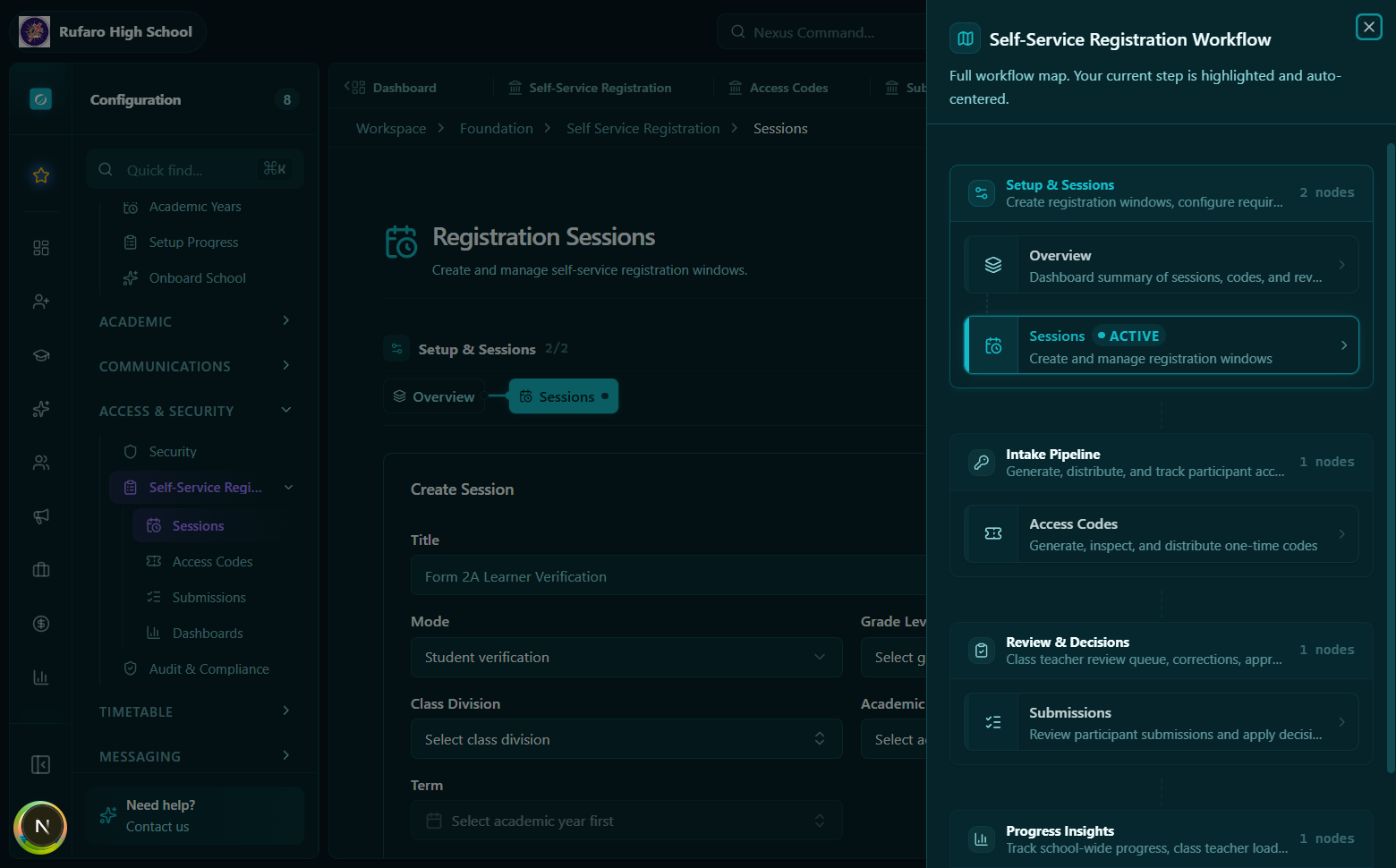Open the Grade Level select dropdown
The width and height of the screenshot is (1396, 868).
pos(893,657)
